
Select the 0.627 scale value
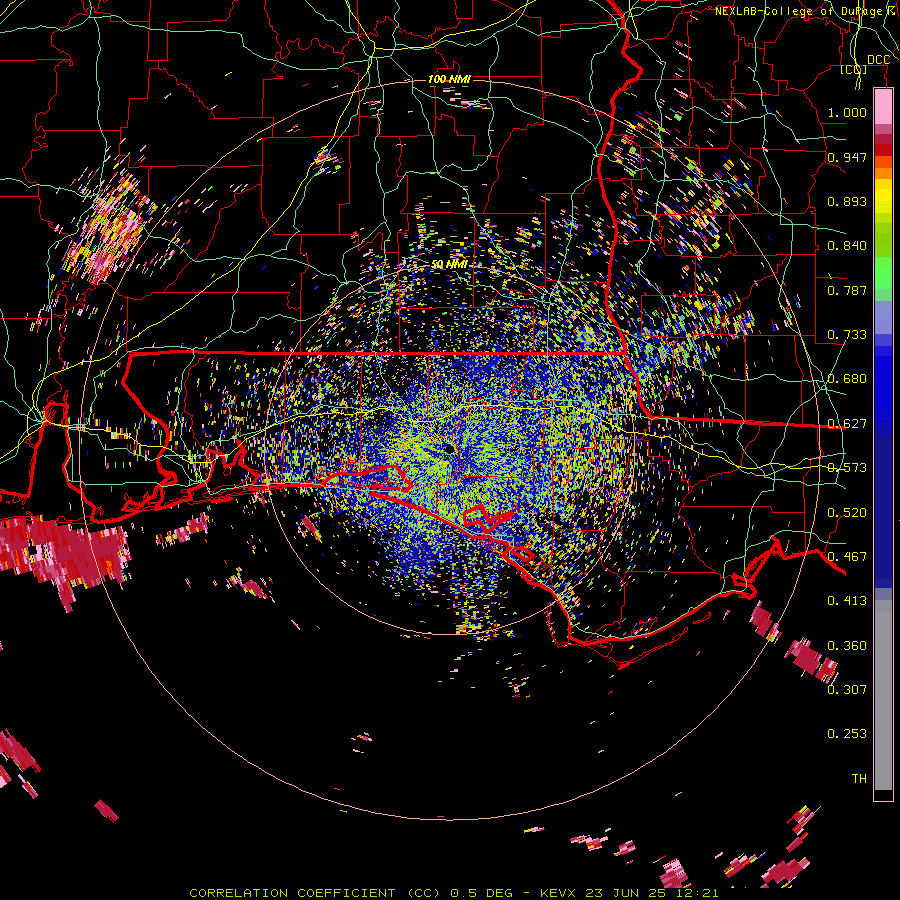[x=847, y=423]
